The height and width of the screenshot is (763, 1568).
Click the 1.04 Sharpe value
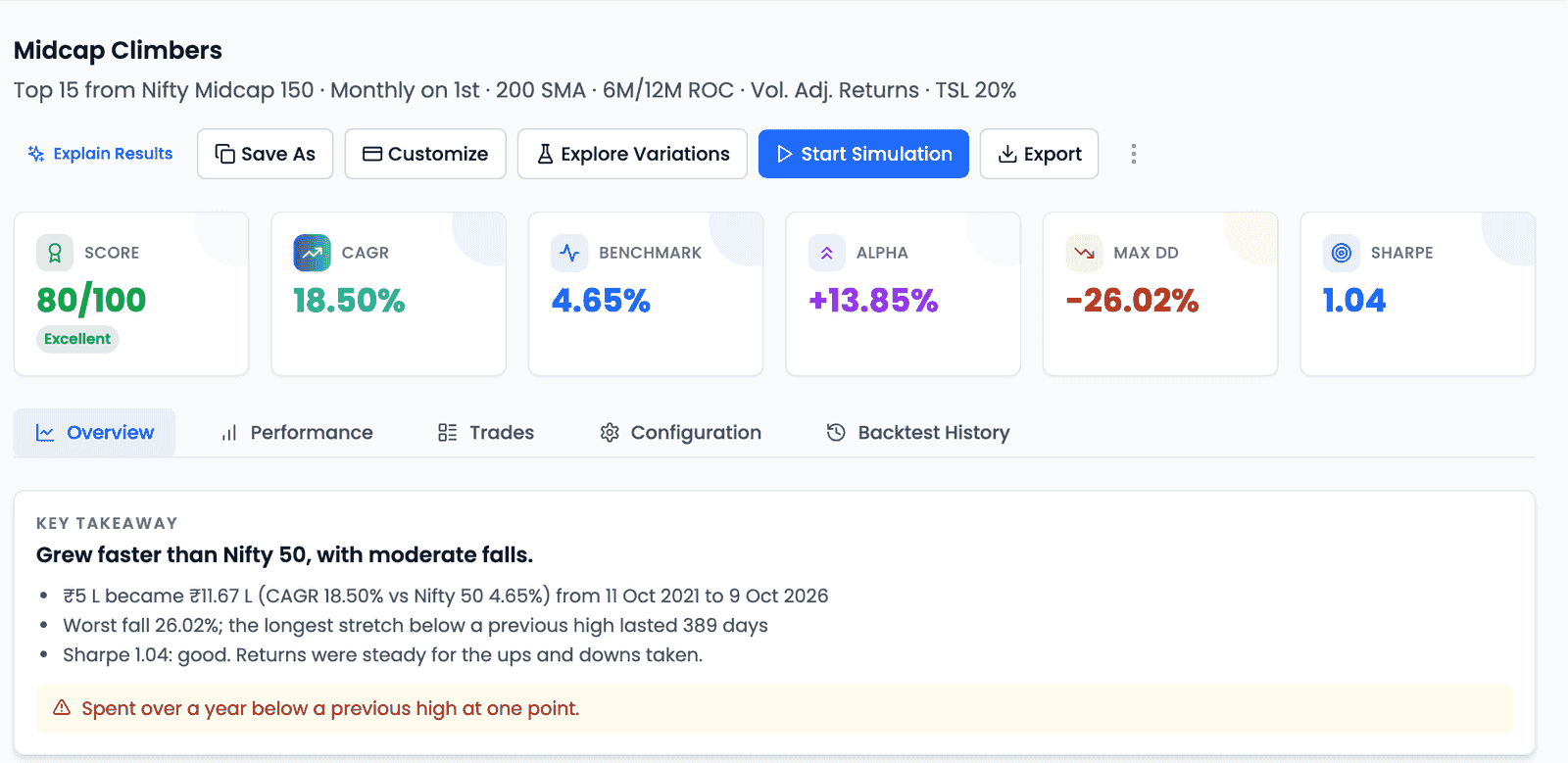point(1354,300)
